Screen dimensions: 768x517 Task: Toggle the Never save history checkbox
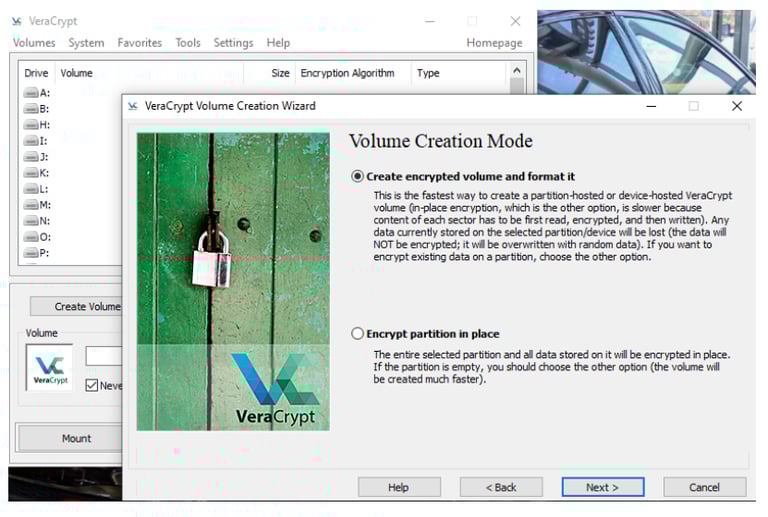[x=92, y=385]
